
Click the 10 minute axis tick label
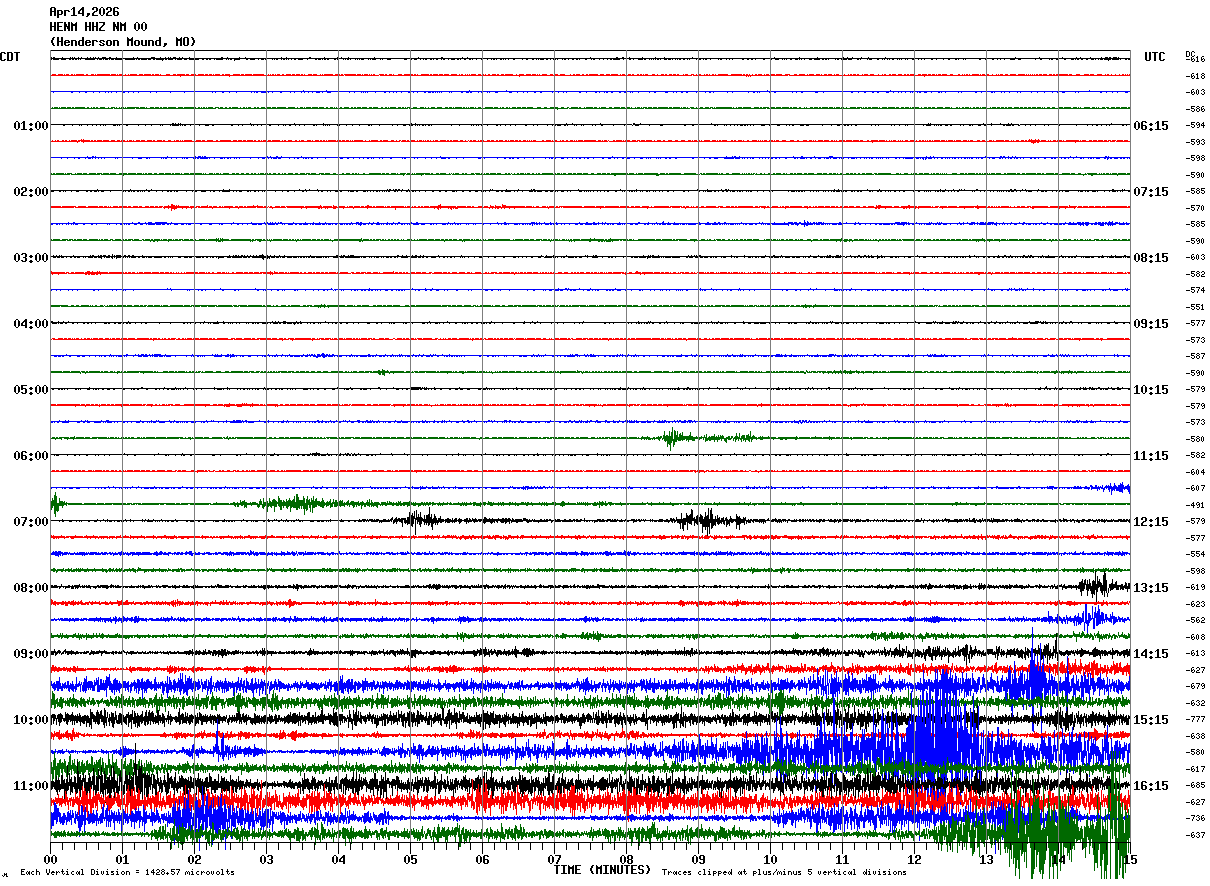point(770,860)
